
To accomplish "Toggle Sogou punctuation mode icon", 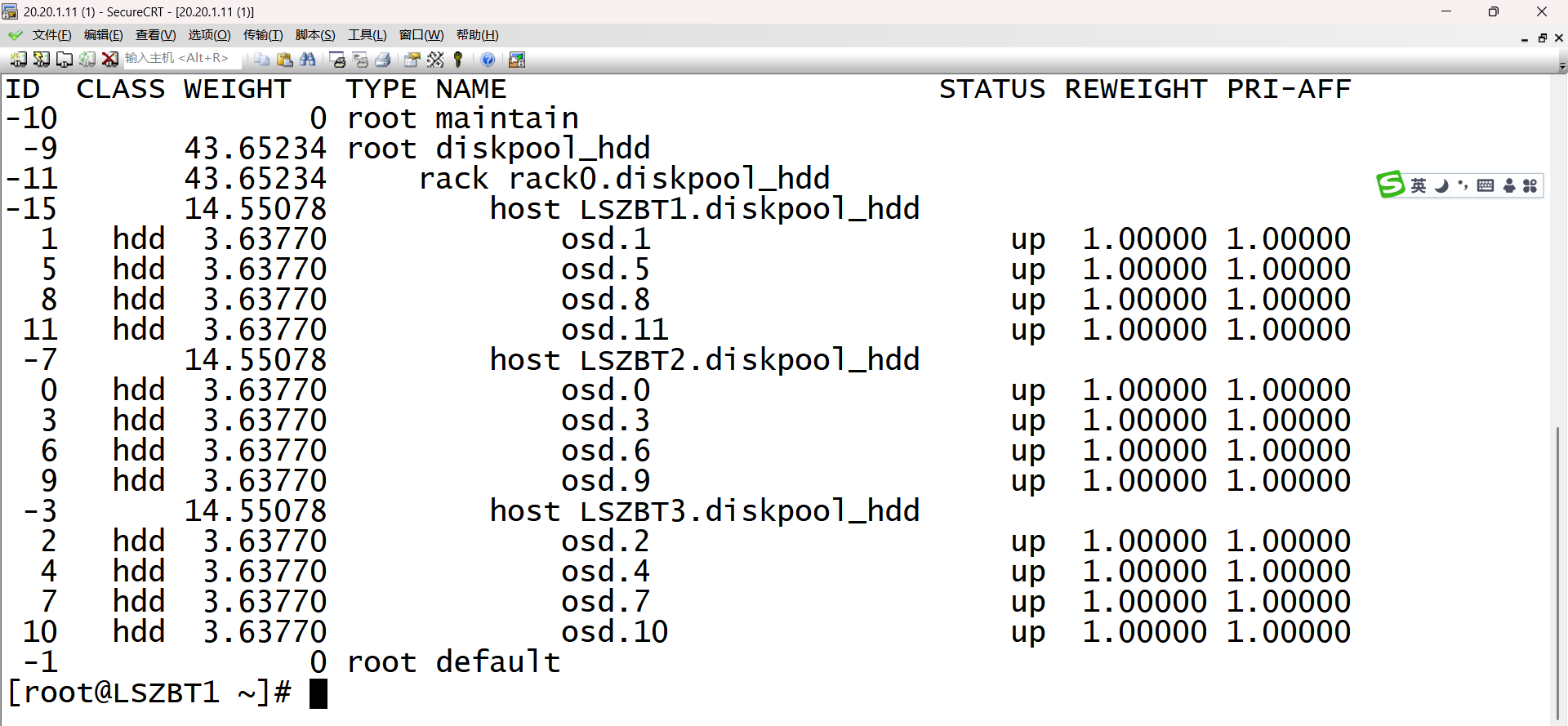I will coord(1463,186).
